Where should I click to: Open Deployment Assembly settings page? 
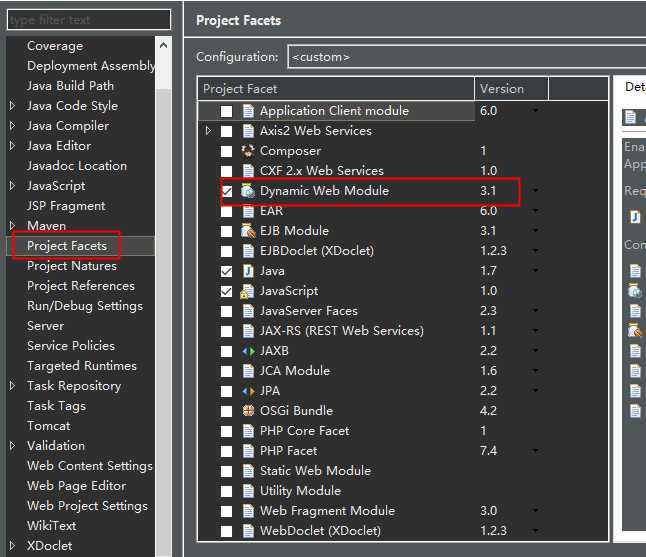pyautogui.click(x=91, y=66)
